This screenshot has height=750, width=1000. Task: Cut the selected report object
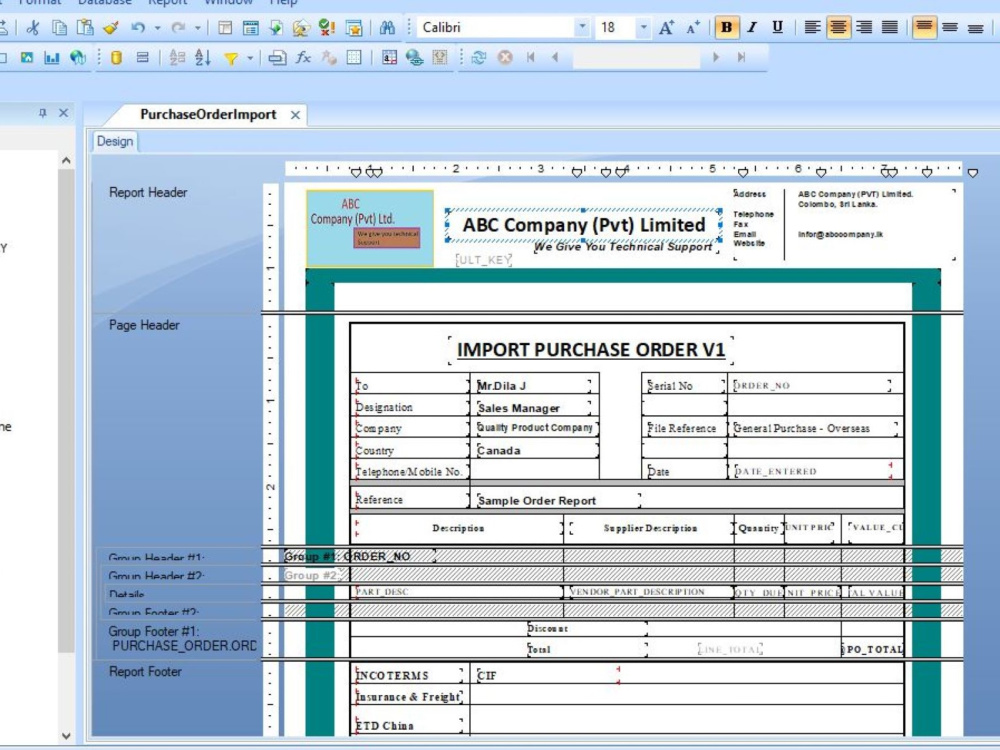pyautogui.click(x=33, y=27)
